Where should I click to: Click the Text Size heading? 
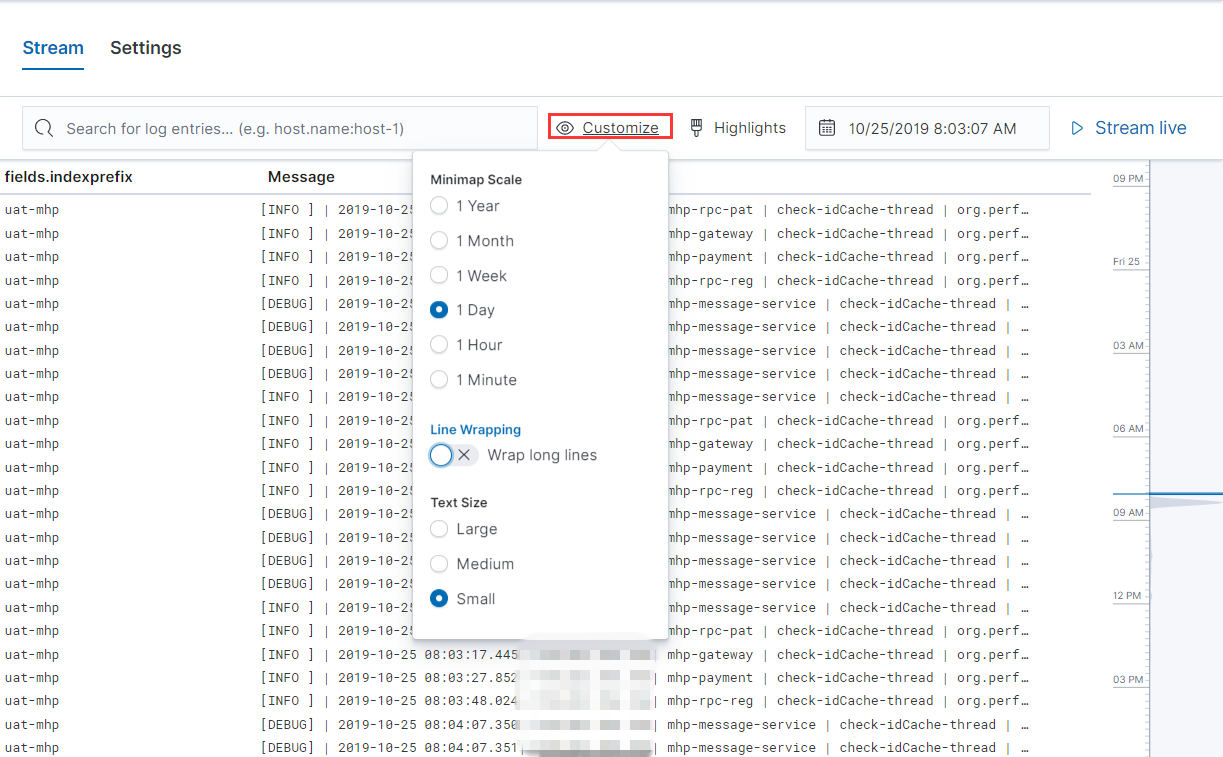click(x=459, y=503)
